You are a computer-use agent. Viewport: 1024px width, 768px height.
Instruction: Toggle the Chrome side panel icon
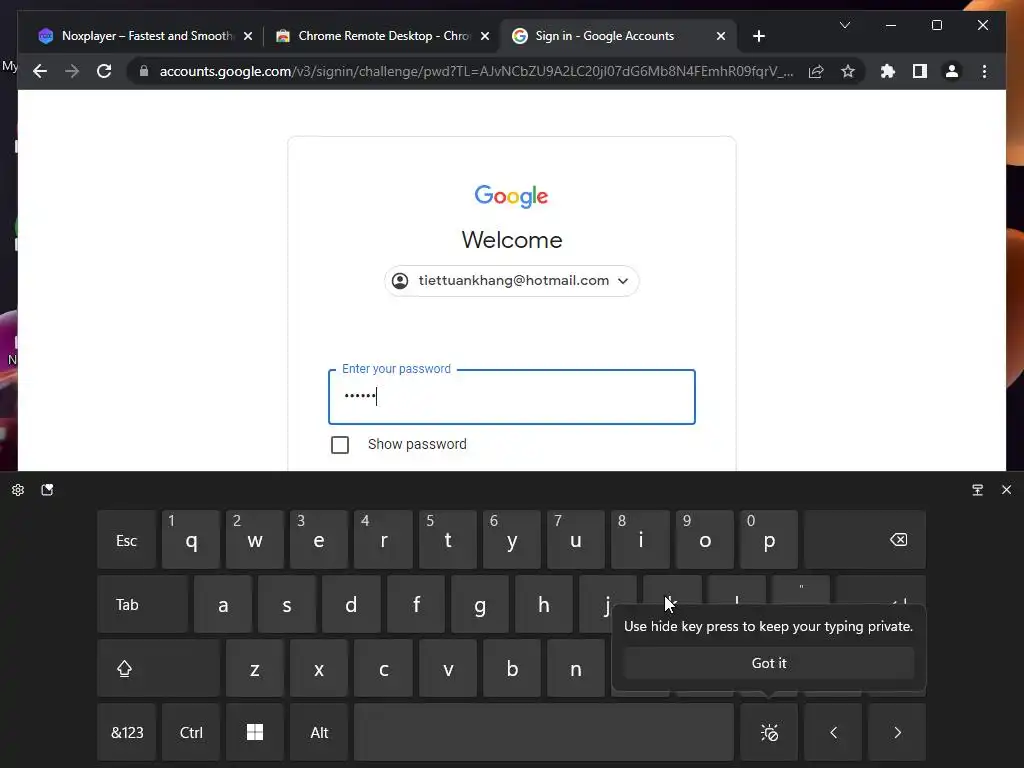pos(920,71)
